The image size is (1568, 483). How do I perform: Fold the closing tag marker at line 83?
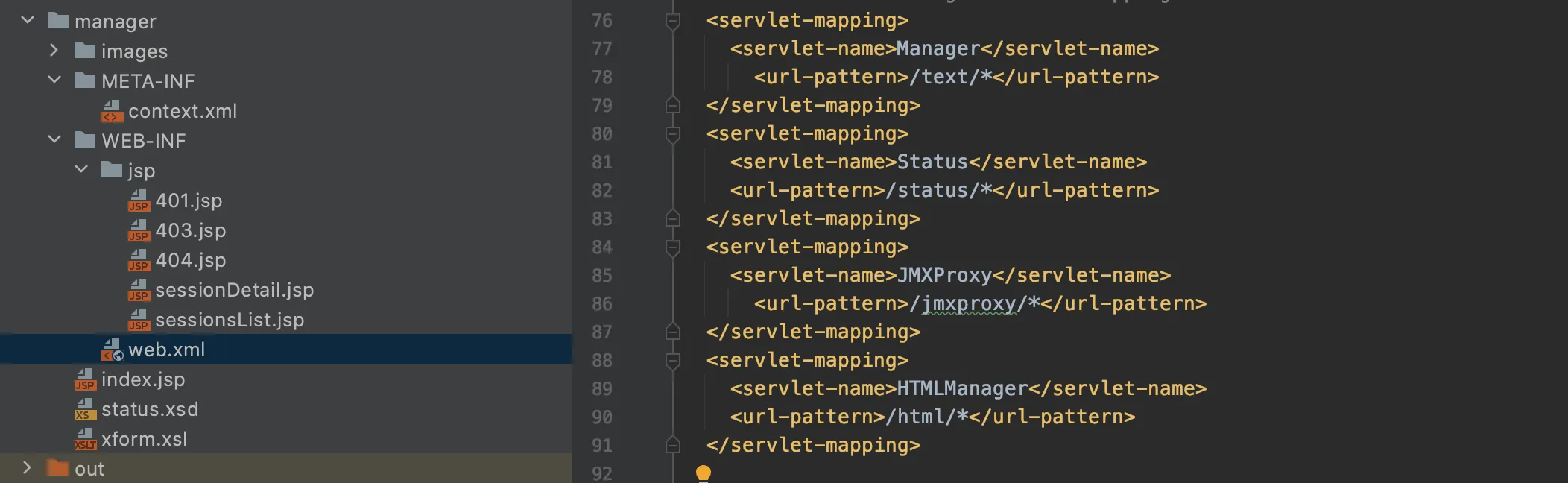[x=672, y=218]
